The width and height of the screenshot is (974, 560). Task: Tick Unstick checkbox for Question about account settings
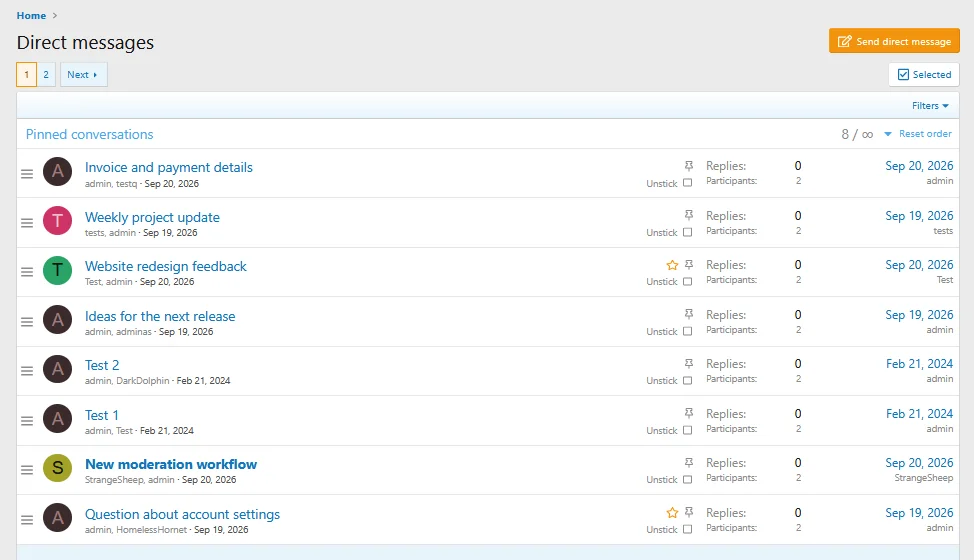tap(688, 529)
